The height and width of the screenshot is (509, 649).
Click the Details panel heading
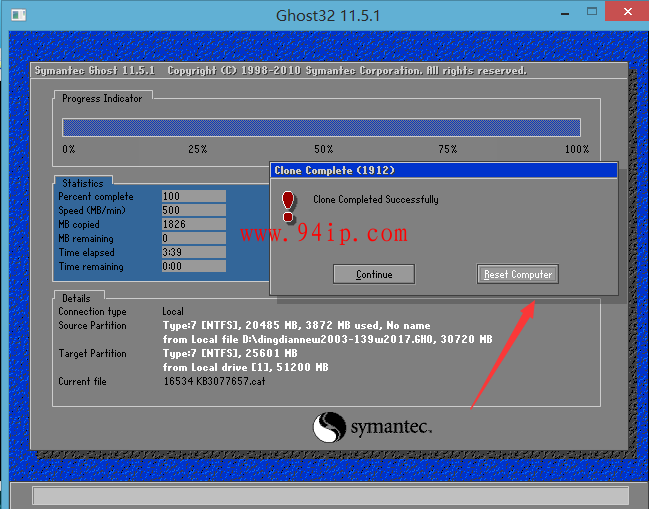point(76,298)
